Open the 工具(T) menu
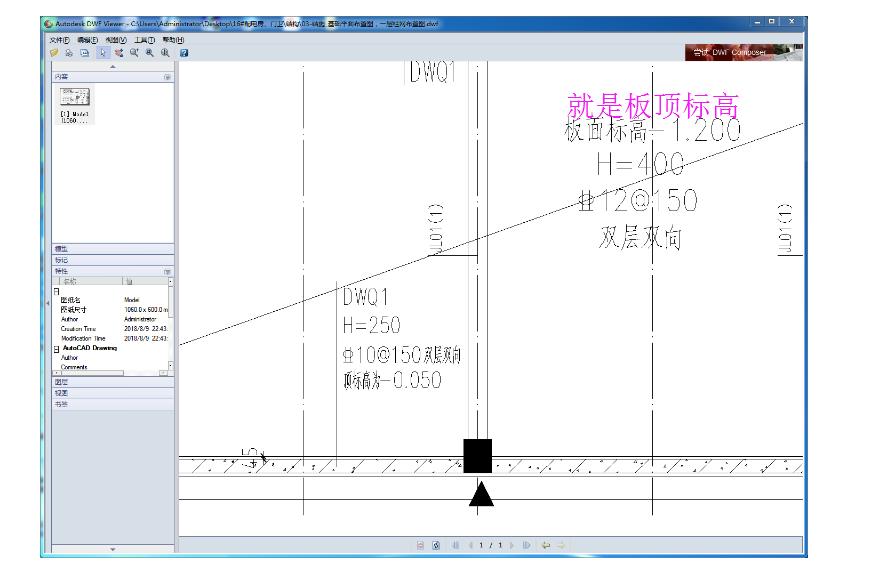The image size is (874, 575). click(144, 40)
